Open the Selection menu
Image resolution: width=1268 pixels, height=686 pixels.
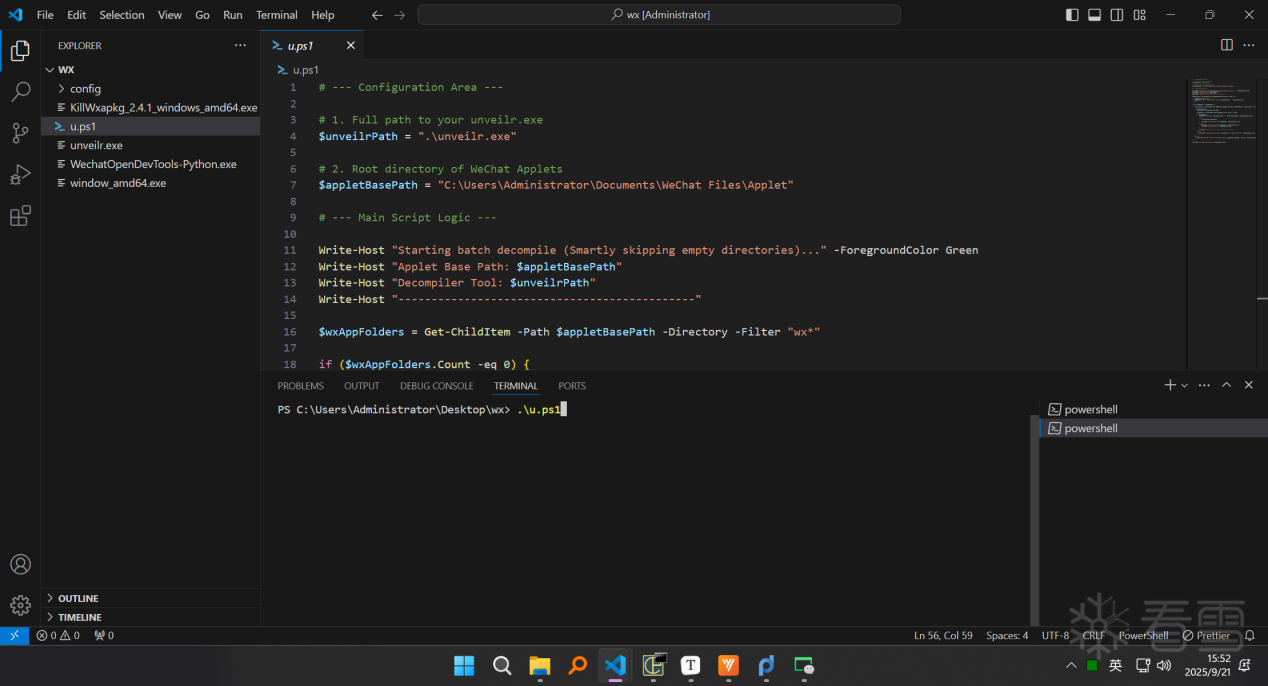tap(122, 15)
